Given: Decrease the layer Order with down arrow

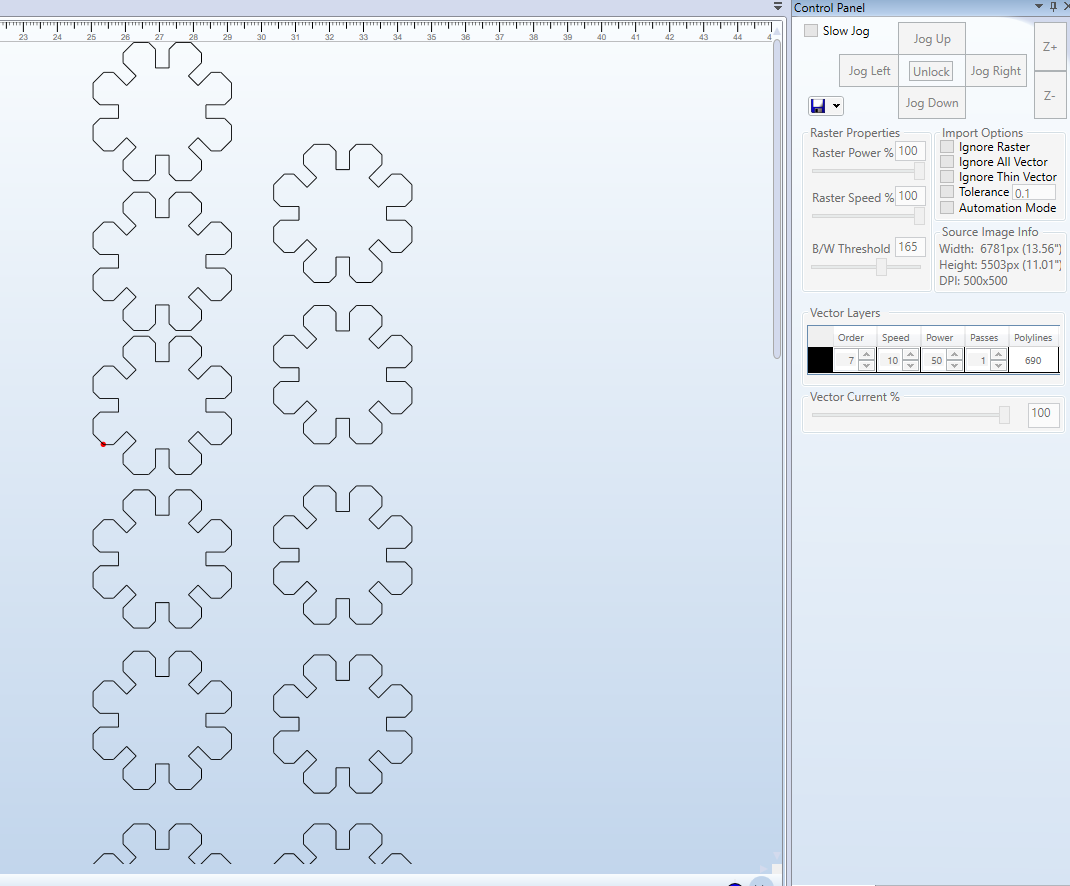Looking at the screenshot, I should pos(867,365).
